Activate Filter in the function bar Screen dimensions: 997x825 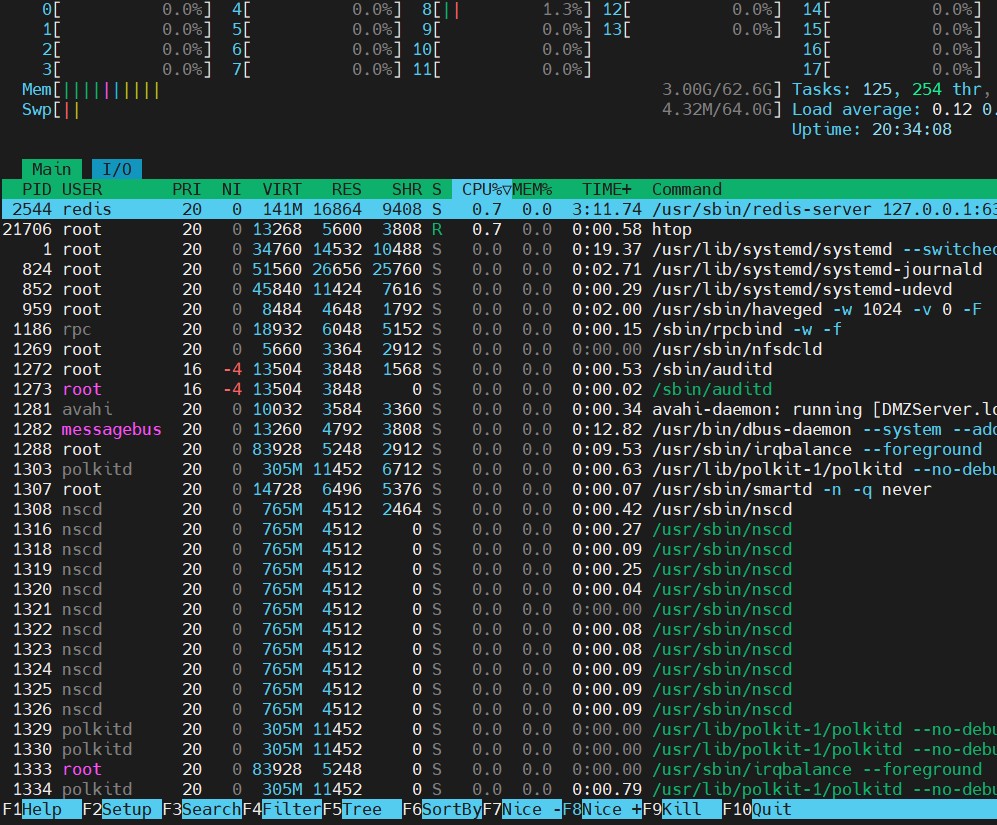pyautogui.click(x=282, y=809)
